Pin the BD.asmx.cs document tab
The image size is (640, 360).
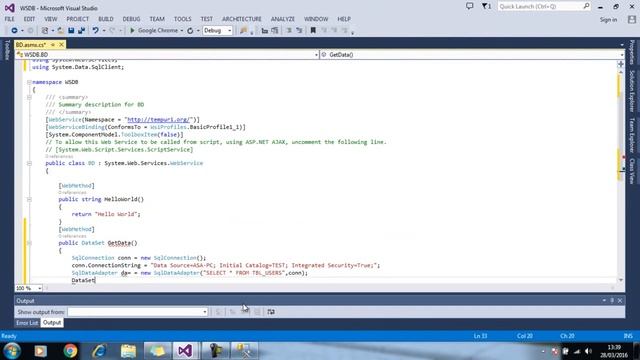[x=53, y=44]
